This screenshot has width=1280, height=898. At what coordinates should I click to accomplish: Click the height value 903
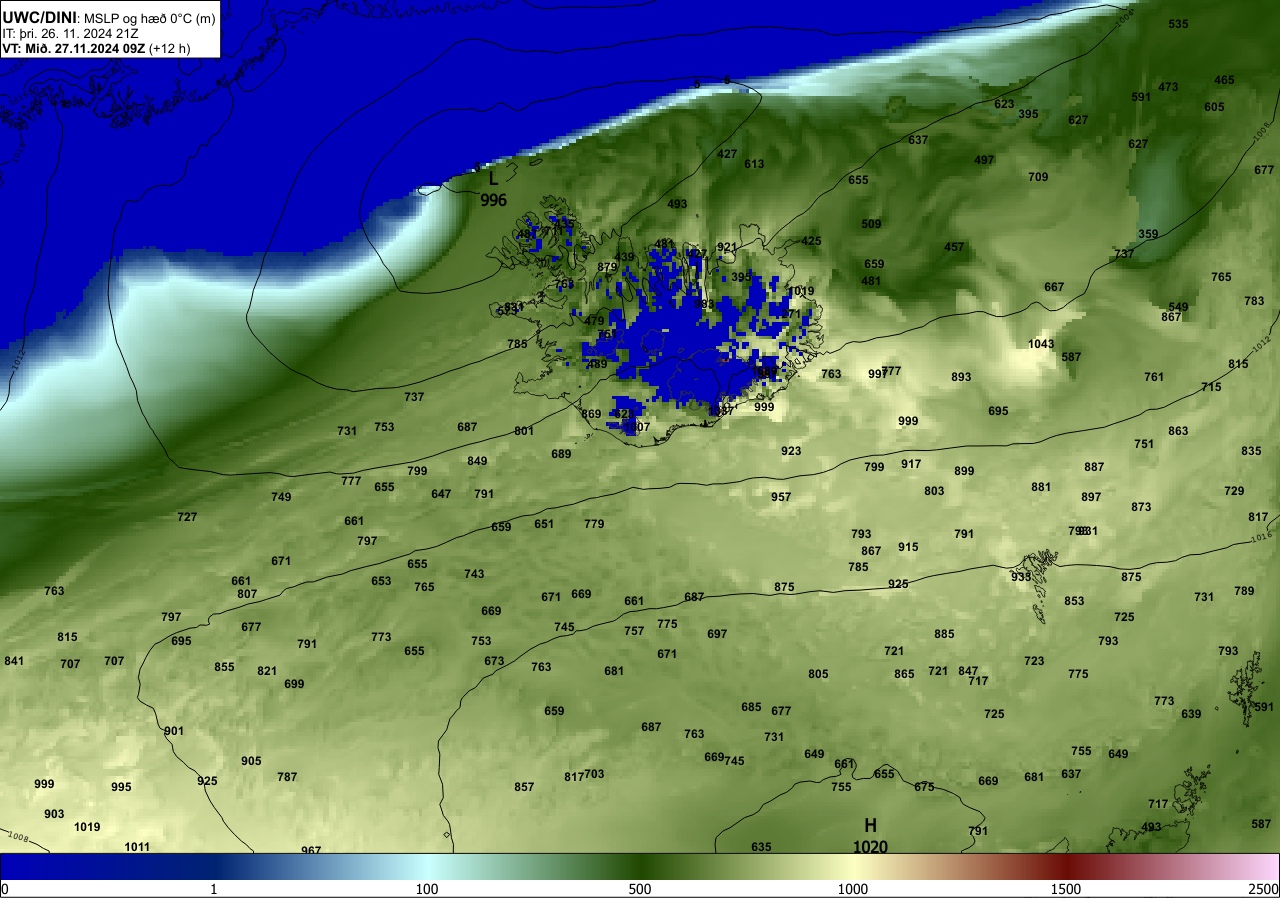[x=55, y=815]
